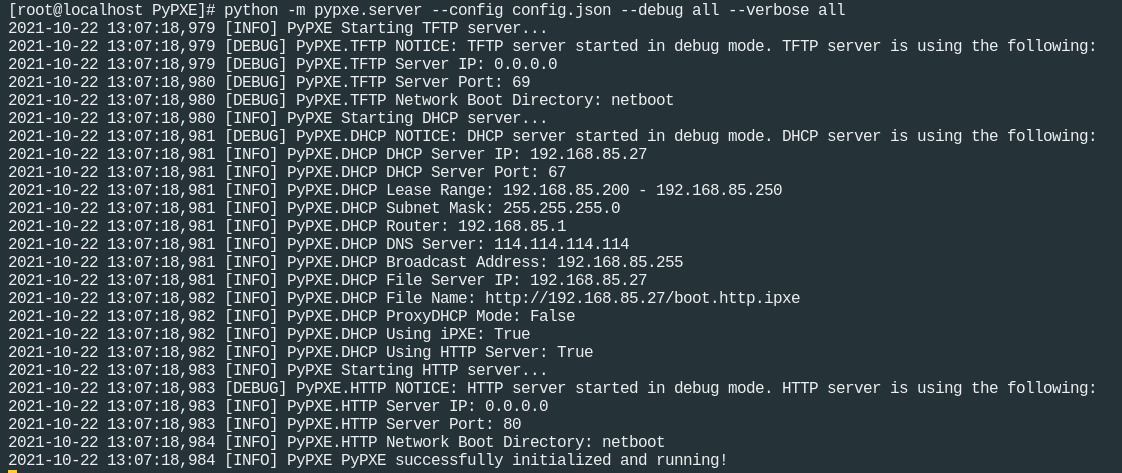Click the Starting HTTP server log line
Image resolution: width=1122 pixels, height=473 pixels.
278,371
